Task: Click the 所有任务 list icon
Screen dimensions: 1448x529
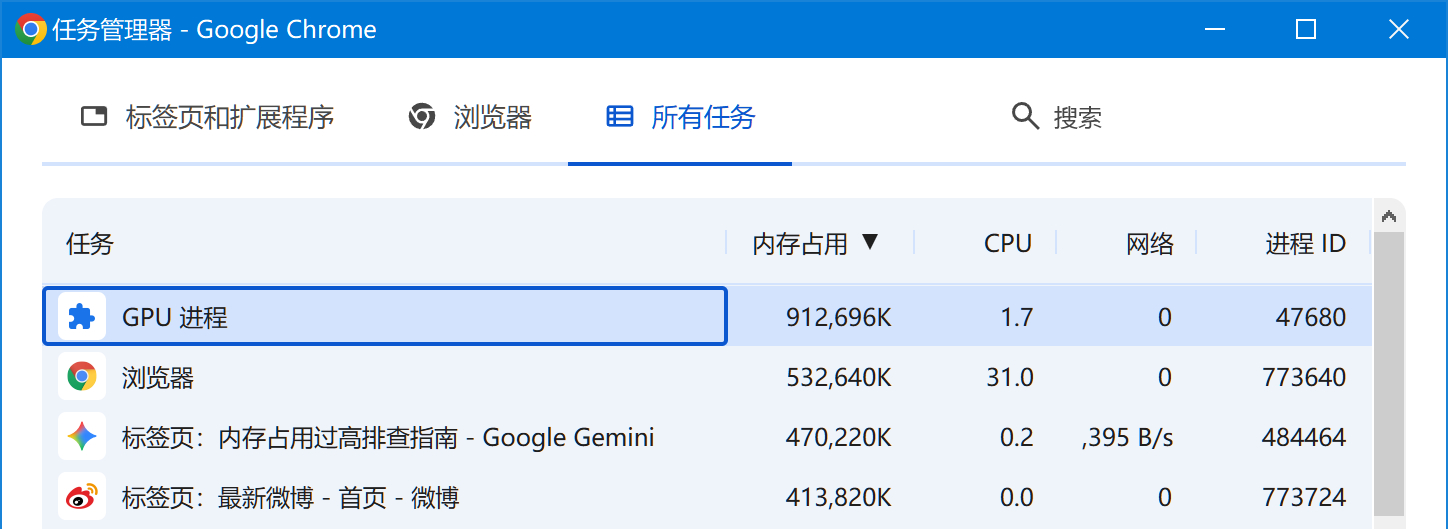Action: [x=620, y=117]
